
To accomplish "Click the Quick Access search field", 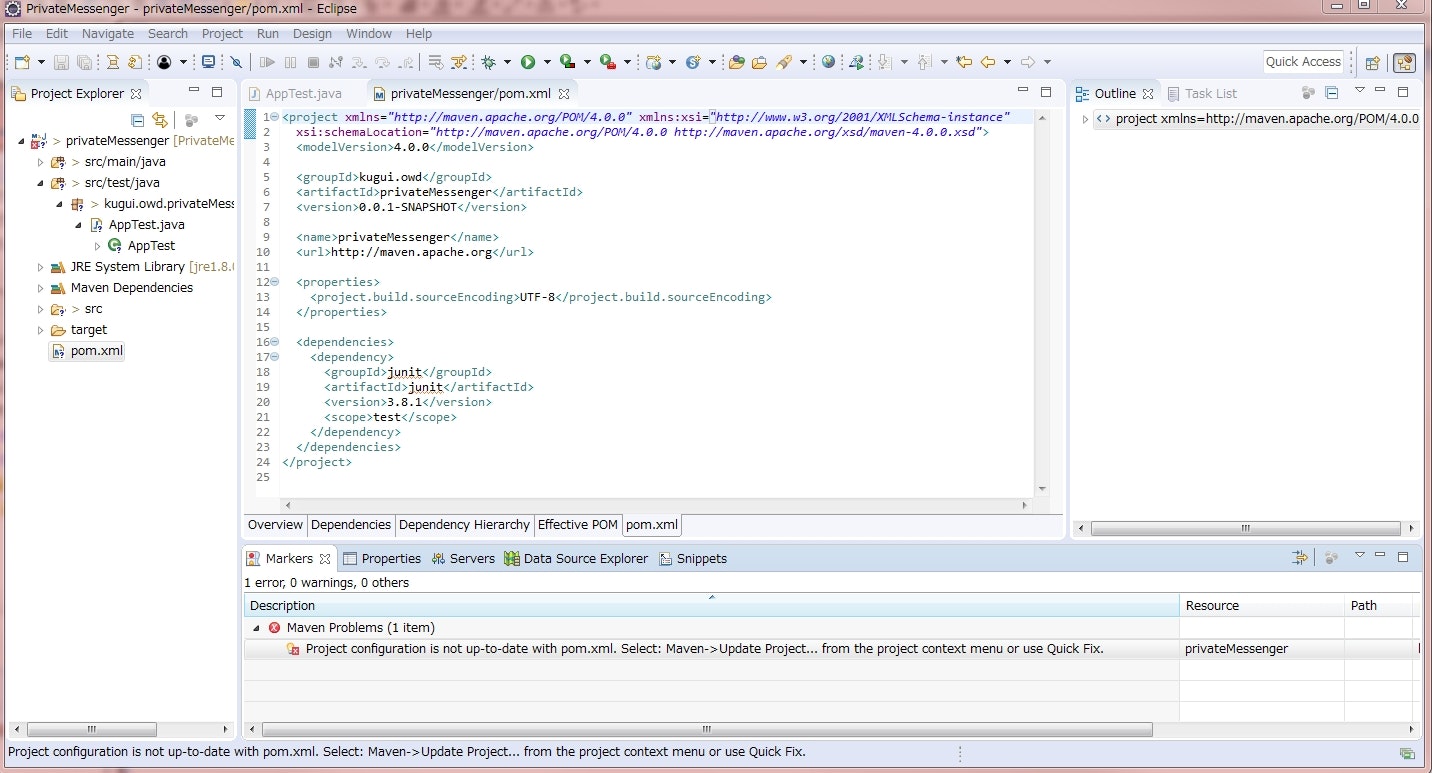I will point(1302,62).
